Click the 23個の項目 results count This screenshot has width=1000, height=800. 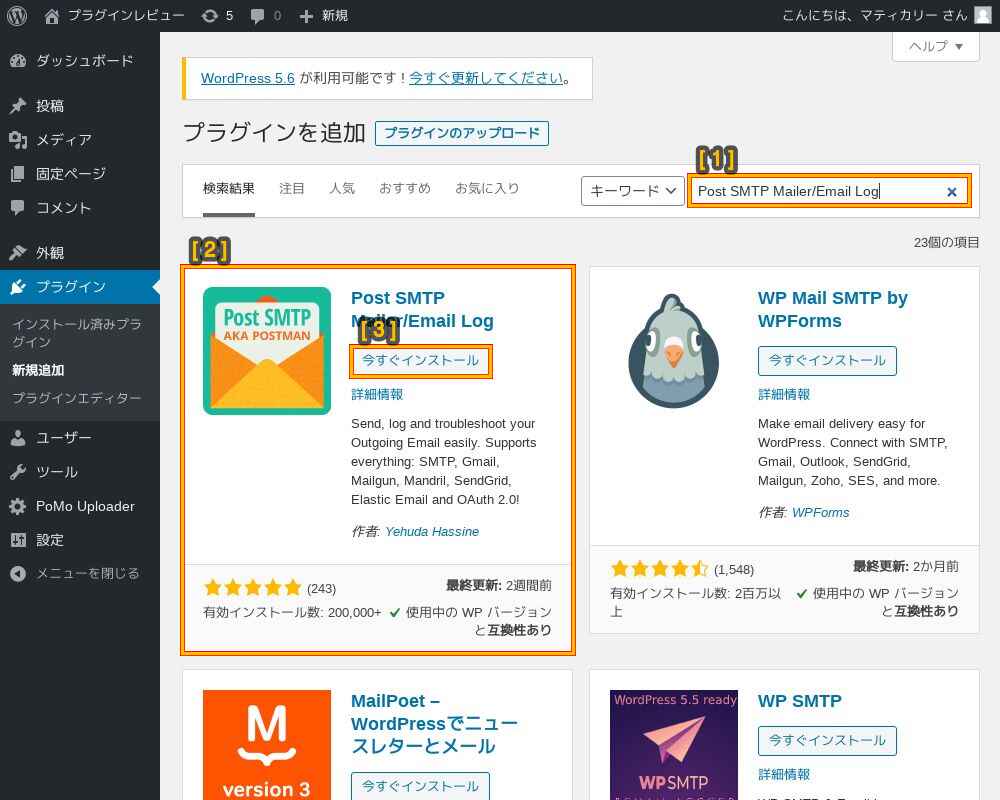(946, 242)
